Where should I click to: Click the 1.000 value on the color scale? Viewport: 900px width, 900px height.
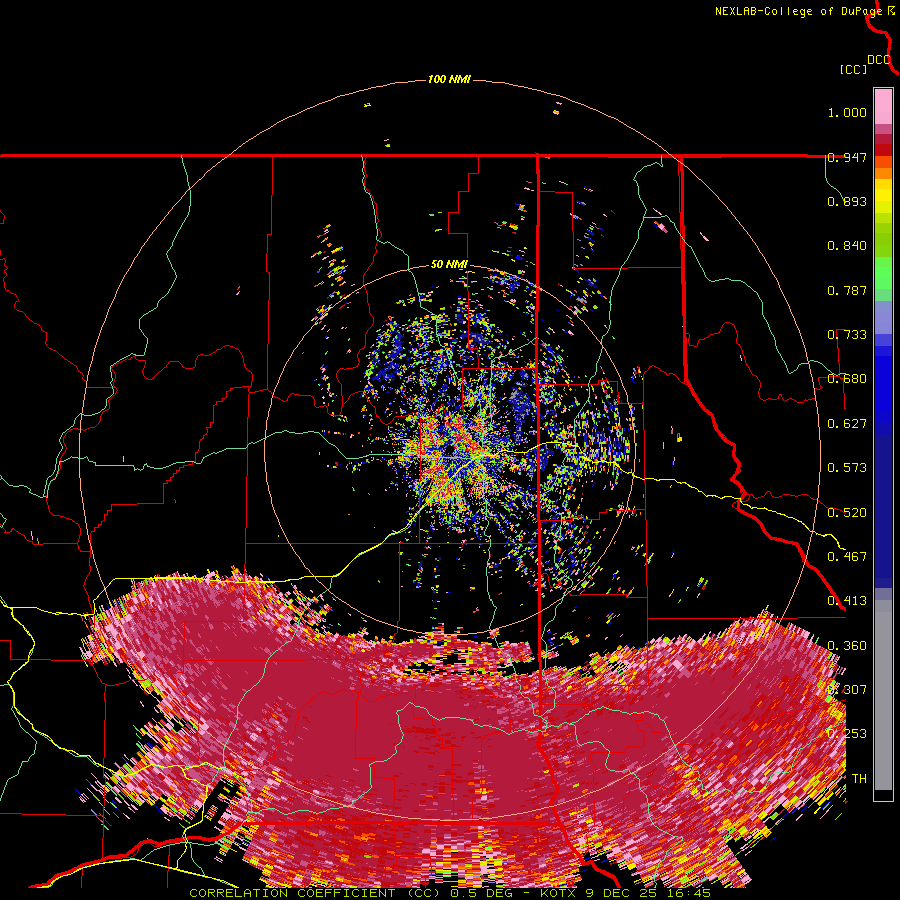pyautogui.click(x=847, y=112)
